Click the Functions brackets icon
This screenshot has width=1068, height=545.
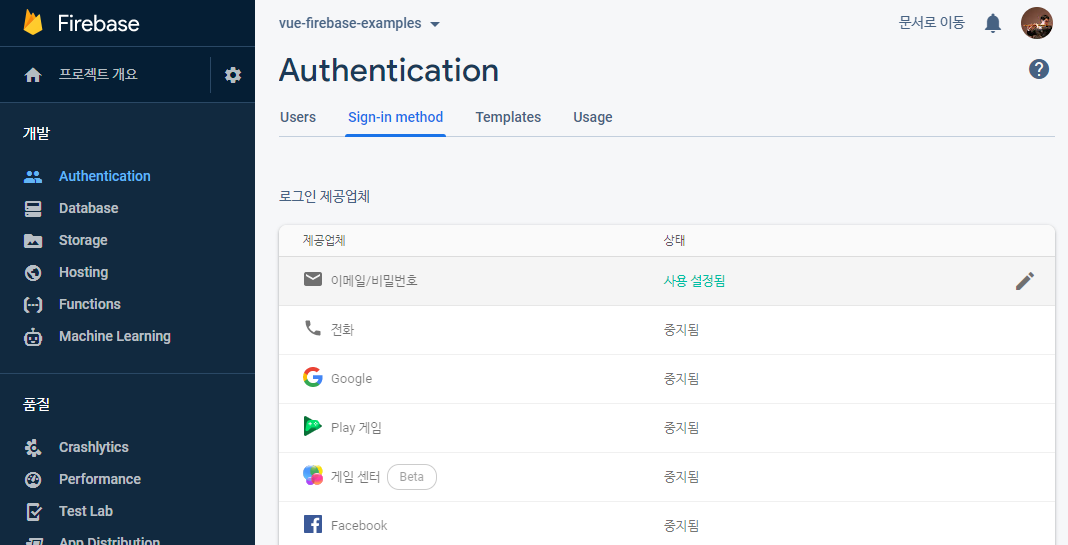point(33,305)
